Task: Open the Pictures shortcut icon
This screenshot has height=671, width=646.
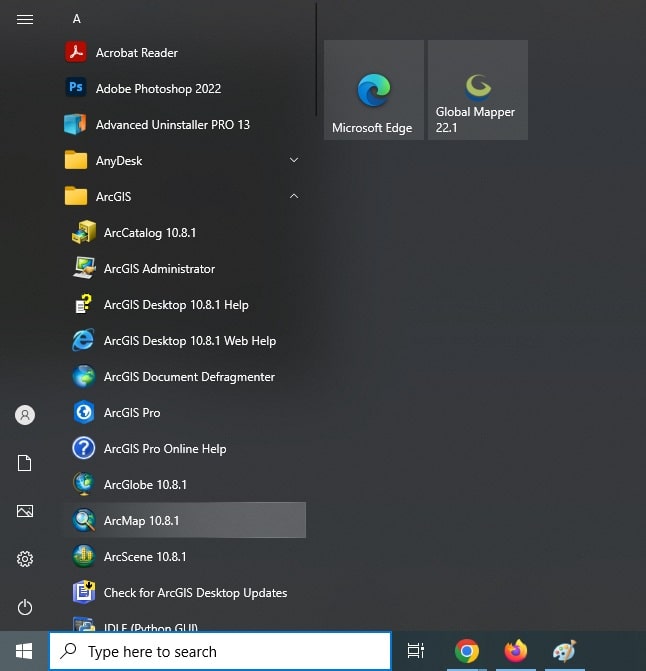Action: (25, 511)
